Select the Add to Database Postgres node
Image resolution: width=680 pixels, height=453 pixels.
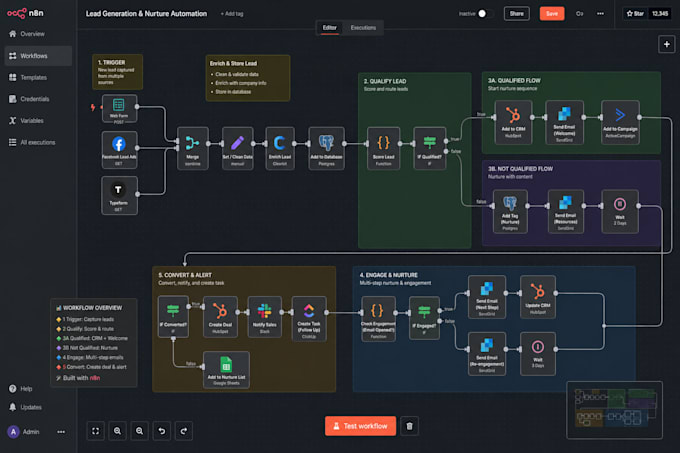326,148
